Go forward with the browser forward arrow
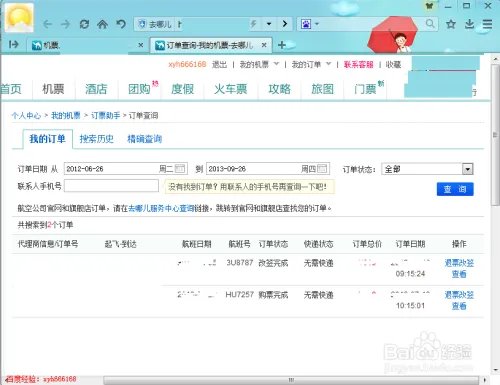 [x=66, y=24]
